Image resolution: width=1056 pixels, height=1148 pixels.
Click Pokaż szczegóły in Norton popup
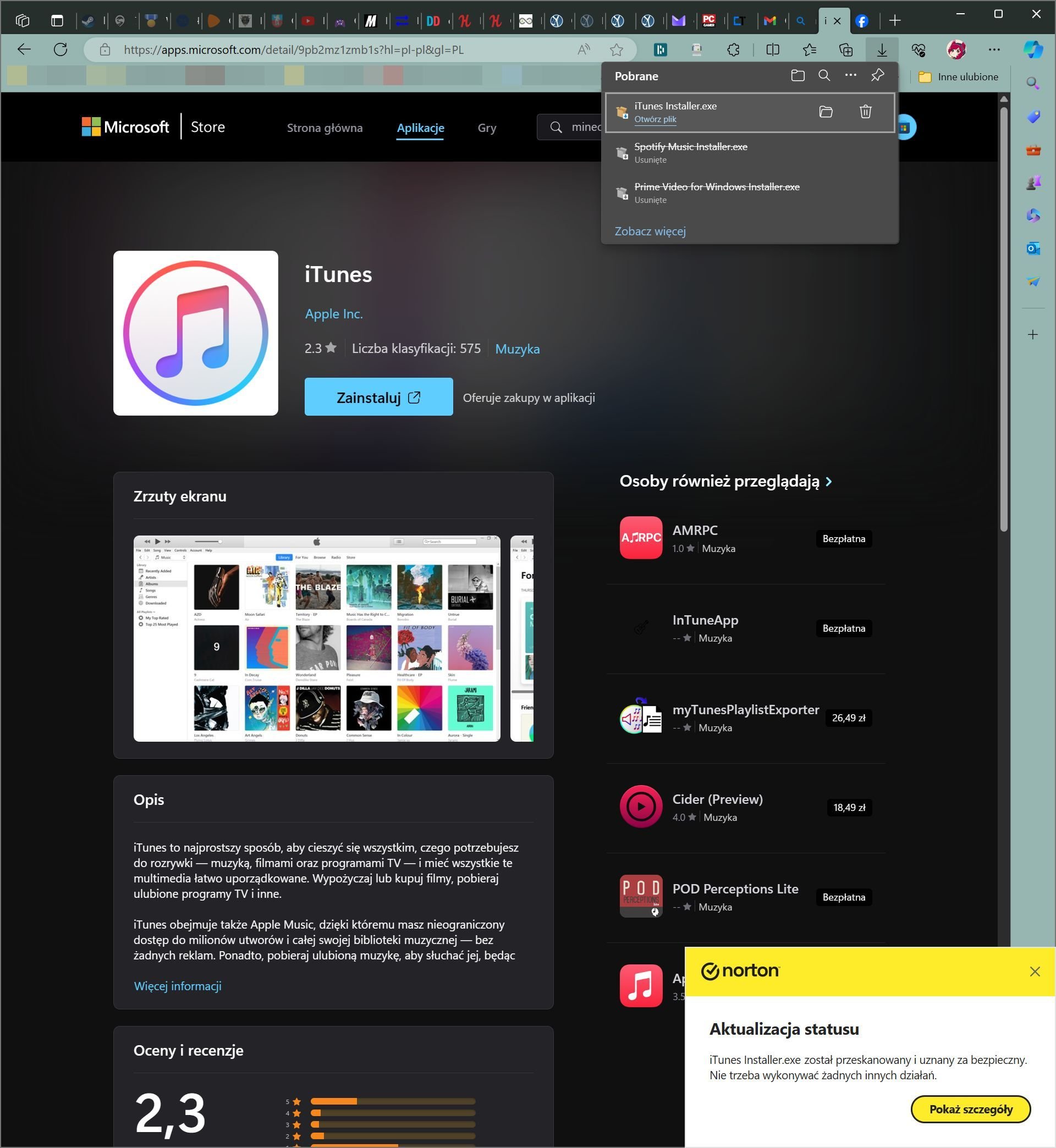pyautogui.click(x=970, y=1109)
